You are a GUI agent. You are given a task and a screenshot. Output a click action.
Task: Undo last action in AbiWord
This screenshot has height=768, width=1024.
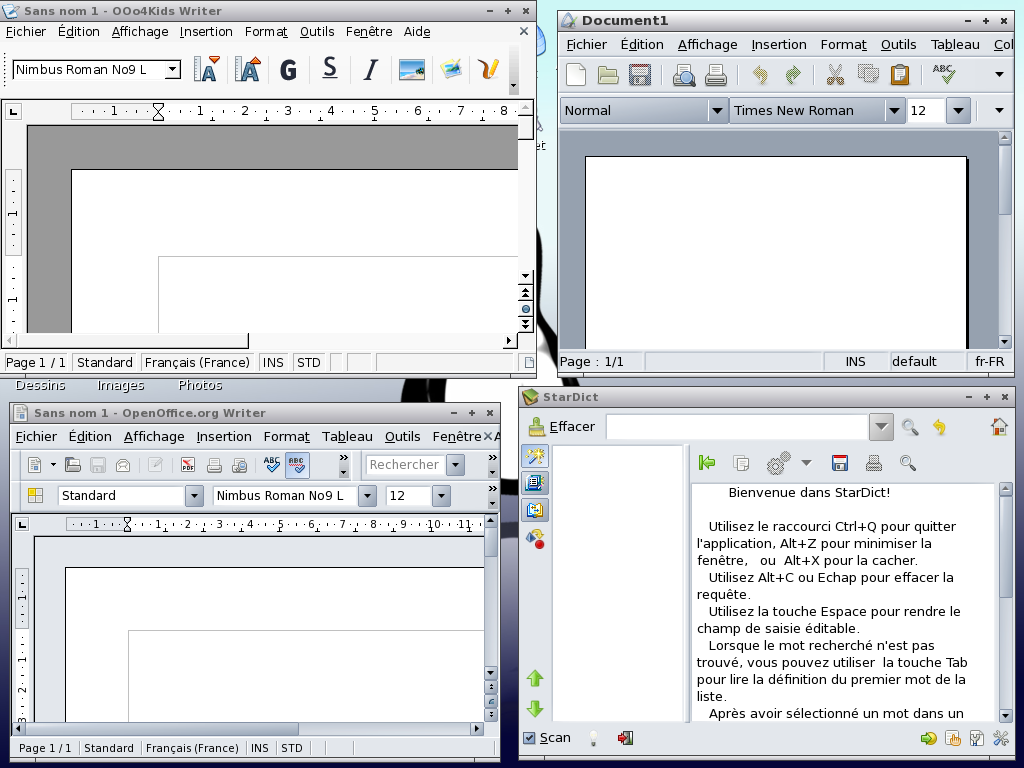(x=760, y=75)
